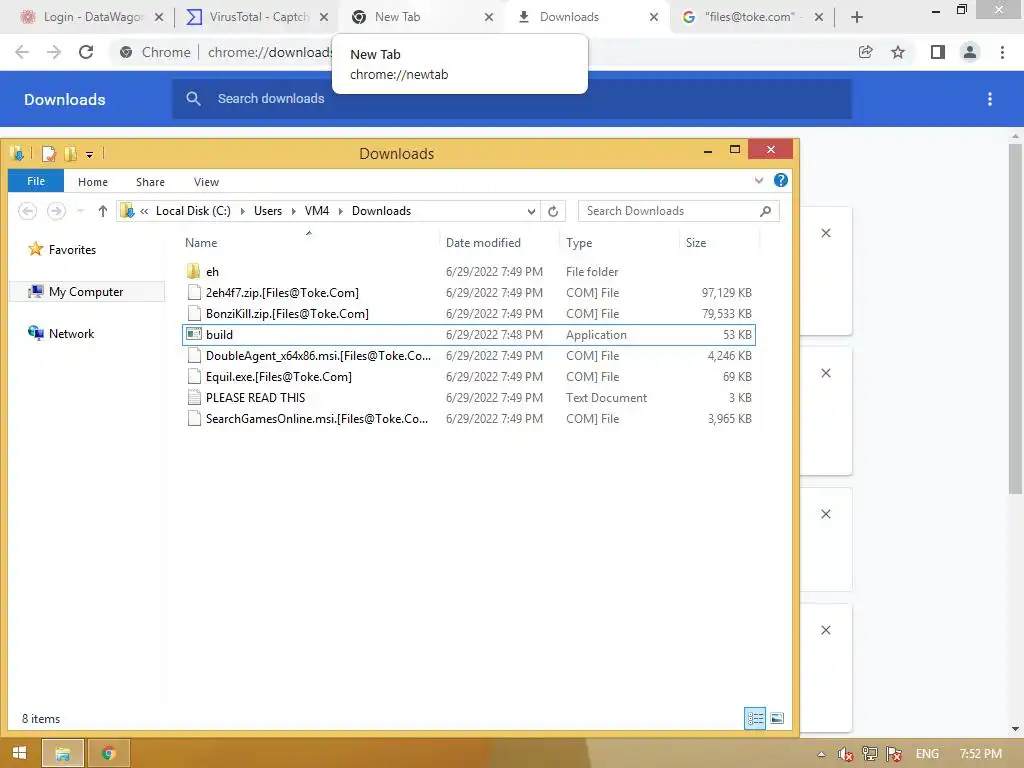The image size is (1024, 768).
Task: Open File Explorer from taskbar
Action: [63, 753]
